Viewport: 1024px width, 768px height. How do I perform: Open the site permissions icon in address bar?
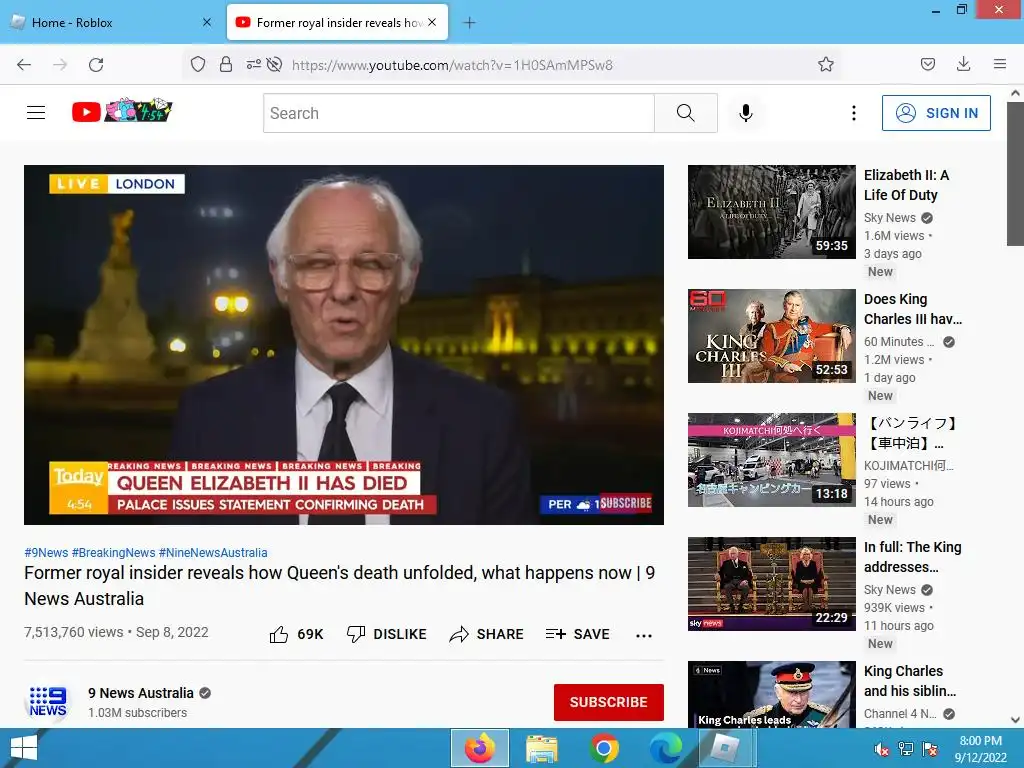tap(253, 64)
